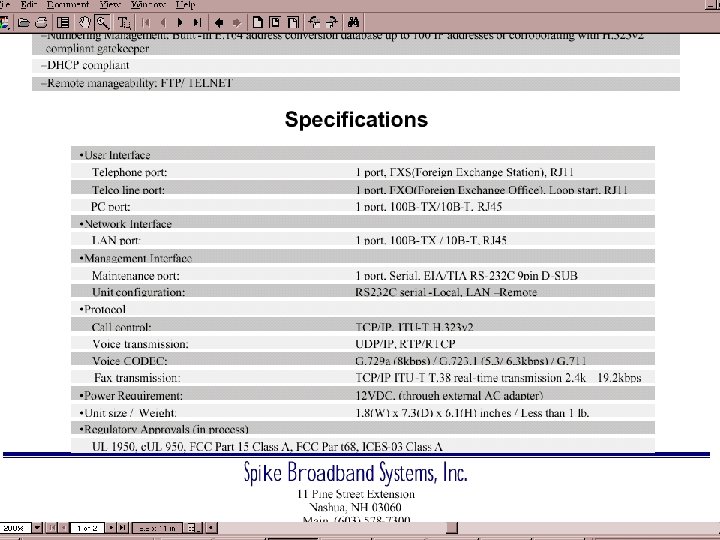Viewport: 720px width, 540px height.
Task: Select the Text selection tool
Action: coord(124,22)
